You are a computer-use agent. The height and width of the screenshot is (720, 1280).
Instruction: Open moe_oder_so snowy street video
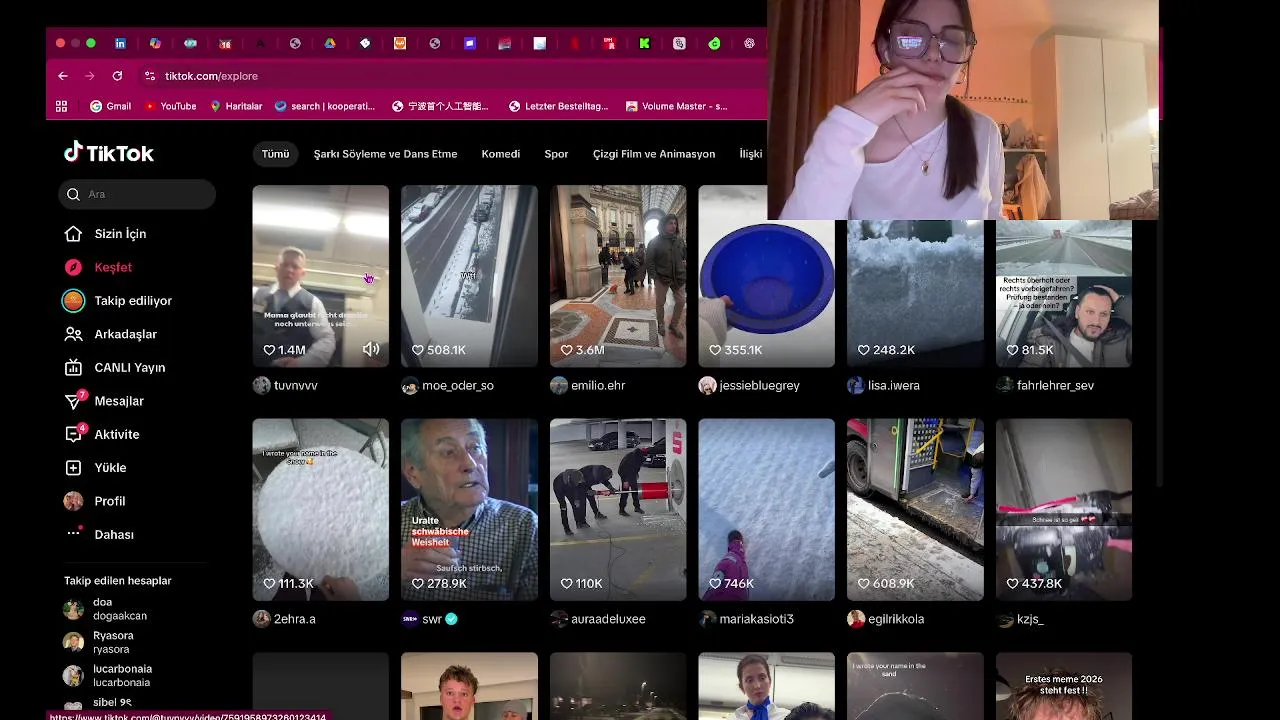pyautogui.click(x=469, y=276)
